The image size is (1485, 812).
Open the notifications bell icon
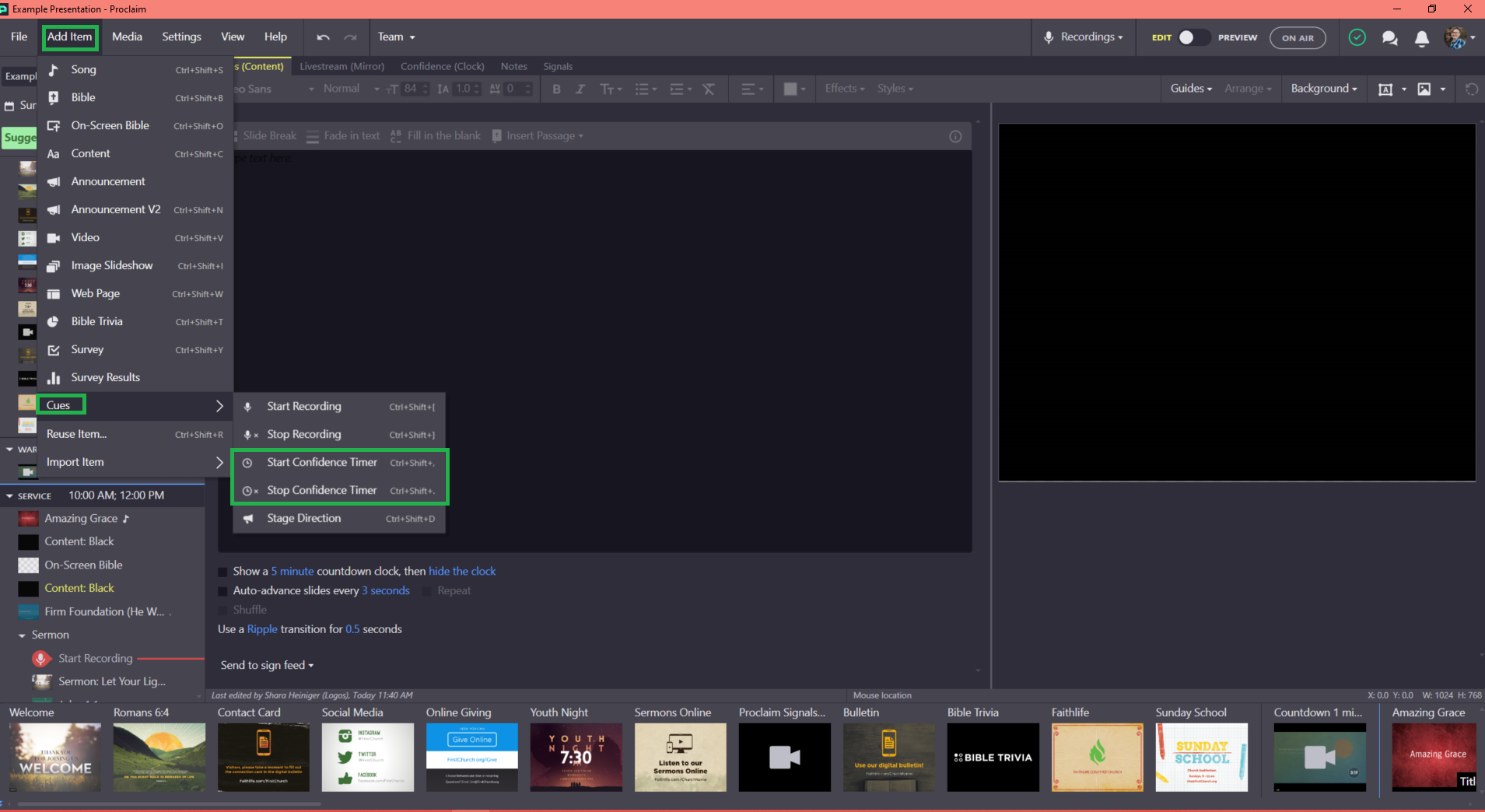1422,38
